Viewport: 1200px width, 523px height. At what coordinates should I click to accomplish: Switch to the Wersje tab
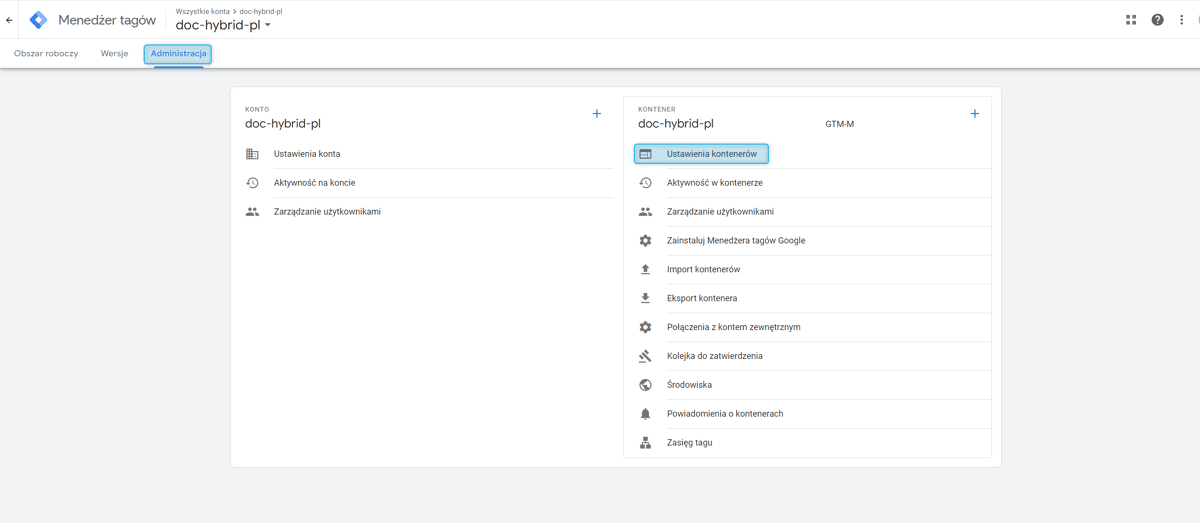click(114, 54)
